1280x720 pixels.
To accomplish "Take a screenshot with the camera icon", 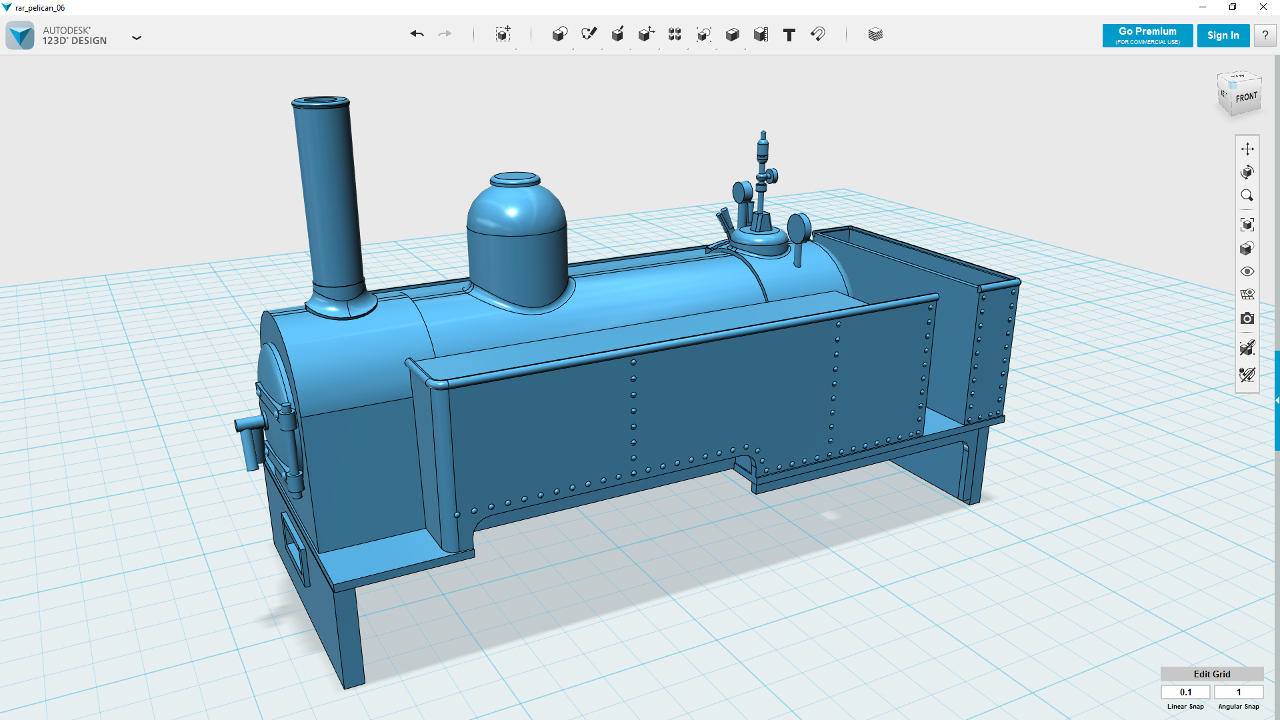I will coord(1247,319).
